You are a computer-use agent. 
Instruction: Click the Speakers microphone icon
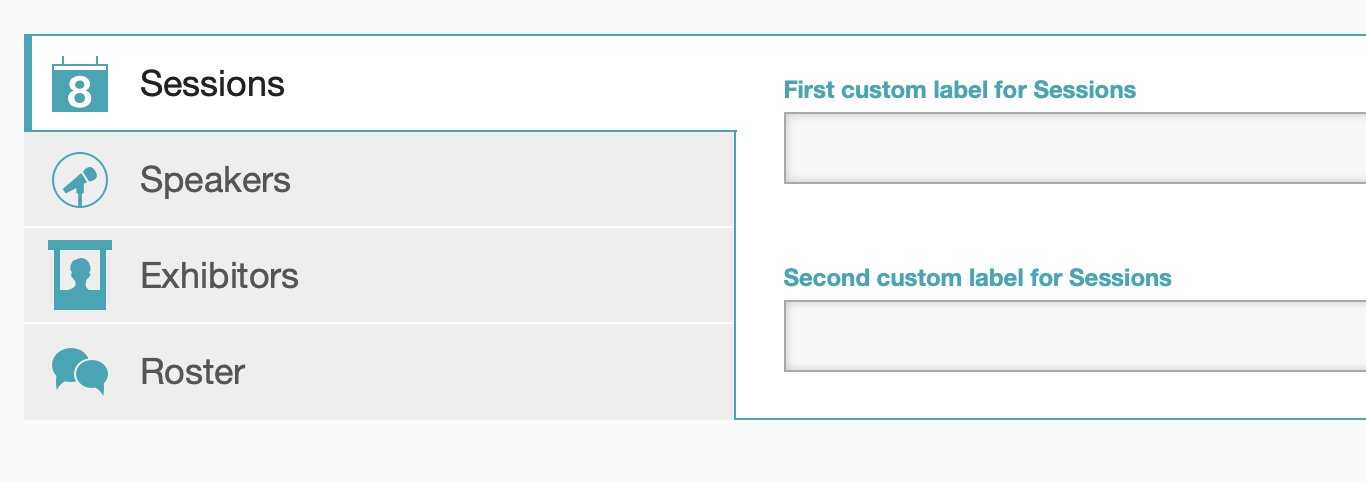(79, 180)
